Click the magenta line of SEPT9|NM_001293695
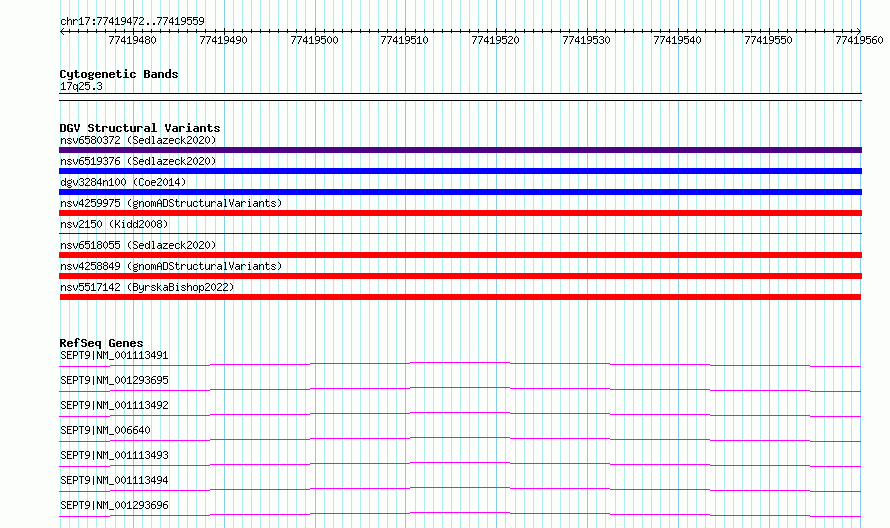Viewport: 890px width, 528px height. [460, 389]
